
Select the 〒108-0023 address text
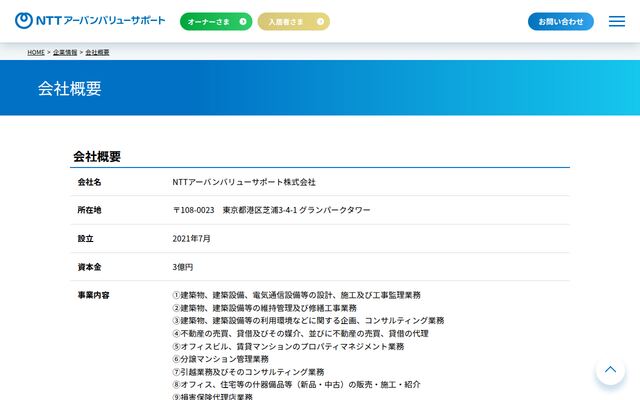pyautogui.click(x=271, y=210)
